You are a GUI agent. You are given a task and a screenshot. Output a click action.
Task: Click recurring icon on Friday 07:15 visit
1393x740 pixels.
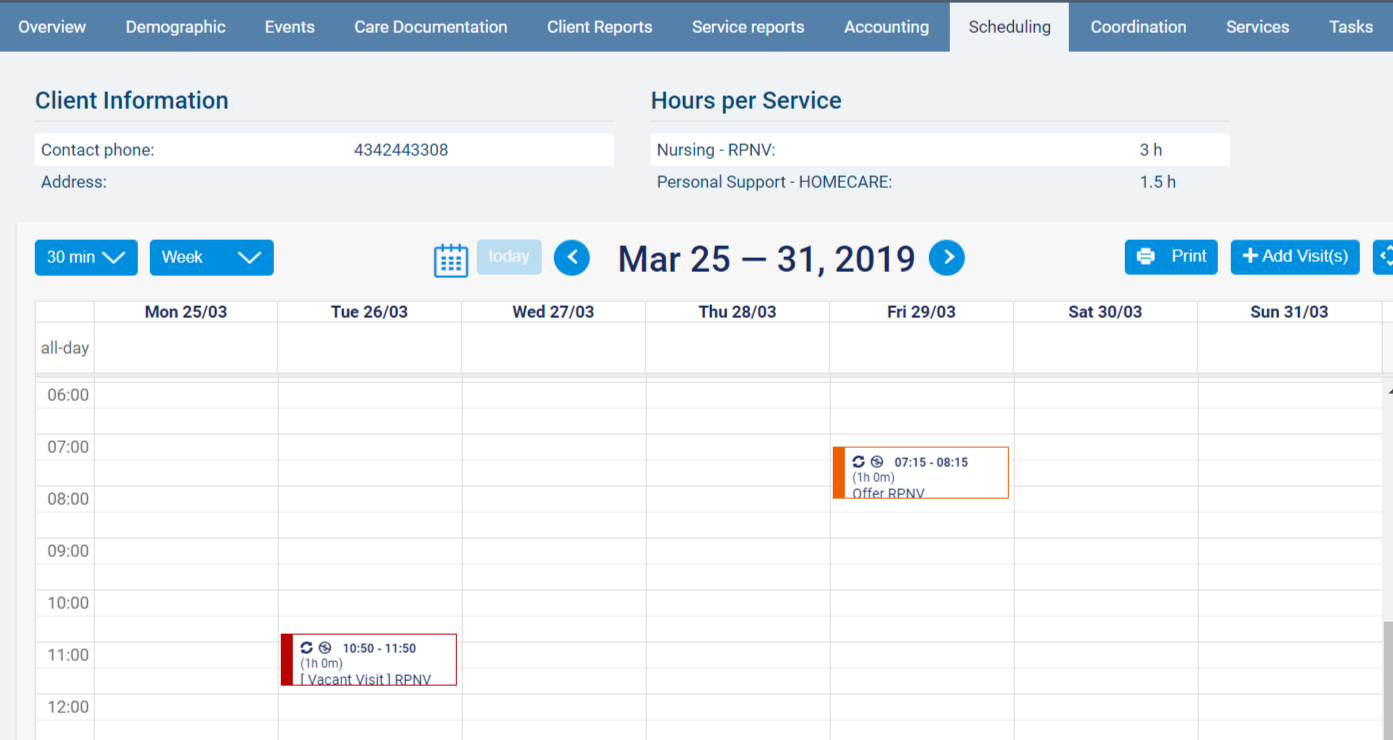pos(858,462)
